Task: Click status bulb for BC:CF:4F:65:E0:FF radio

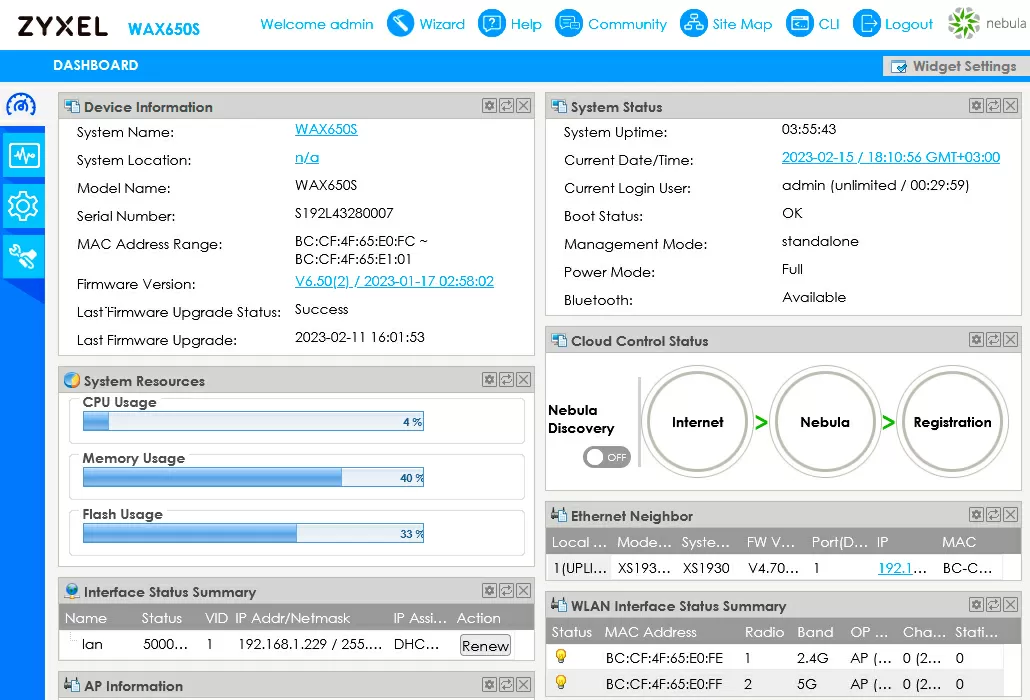Action: click(x=560, y=682)
